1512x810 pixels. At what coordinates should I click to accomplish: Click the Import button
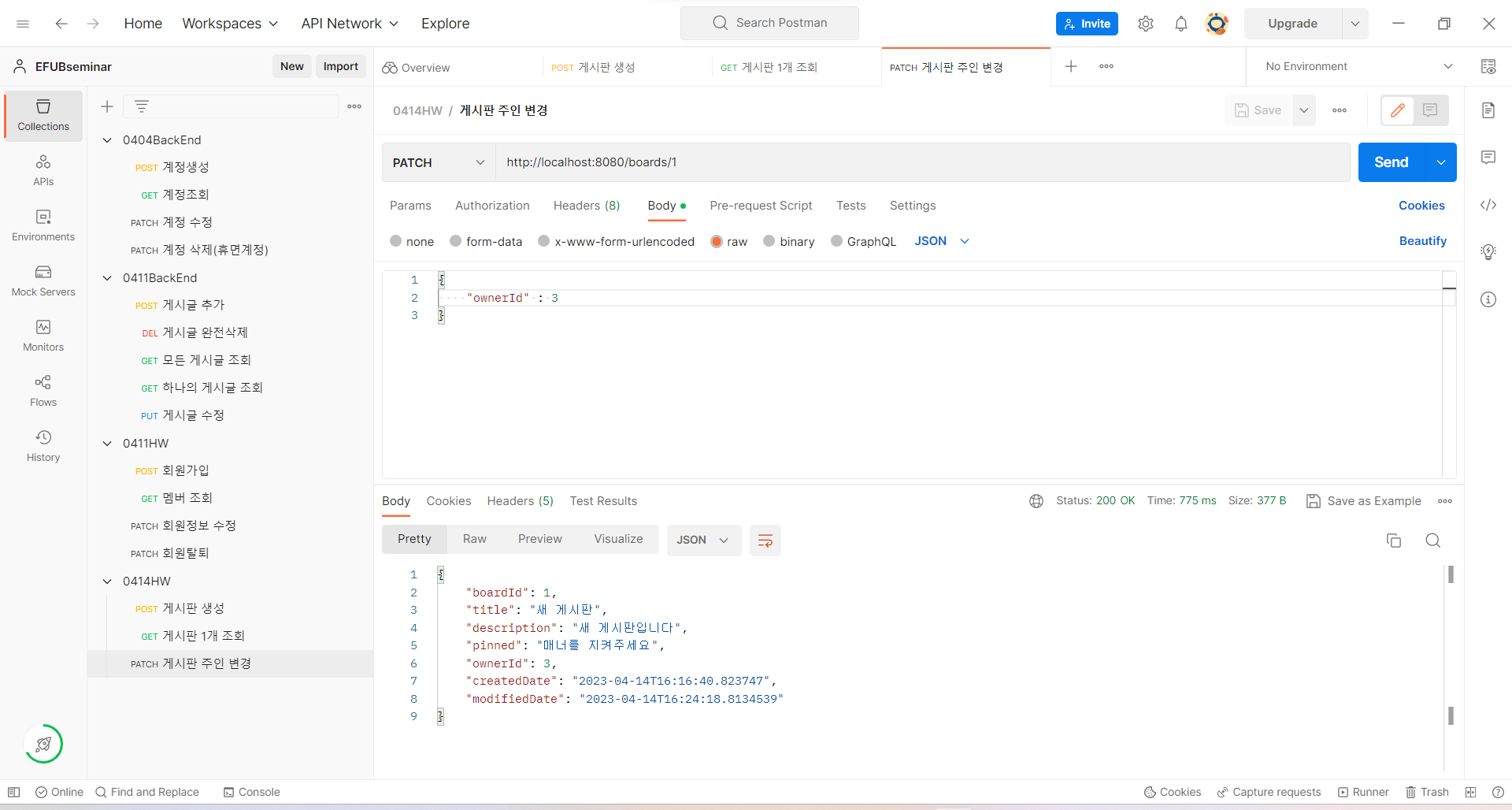click(x=341, y=66)
